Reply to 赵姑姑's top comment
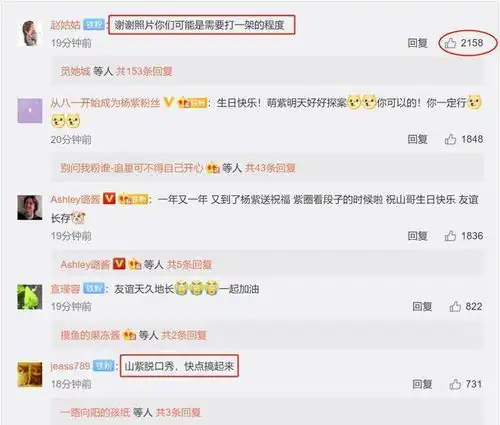 coord(417,43)
